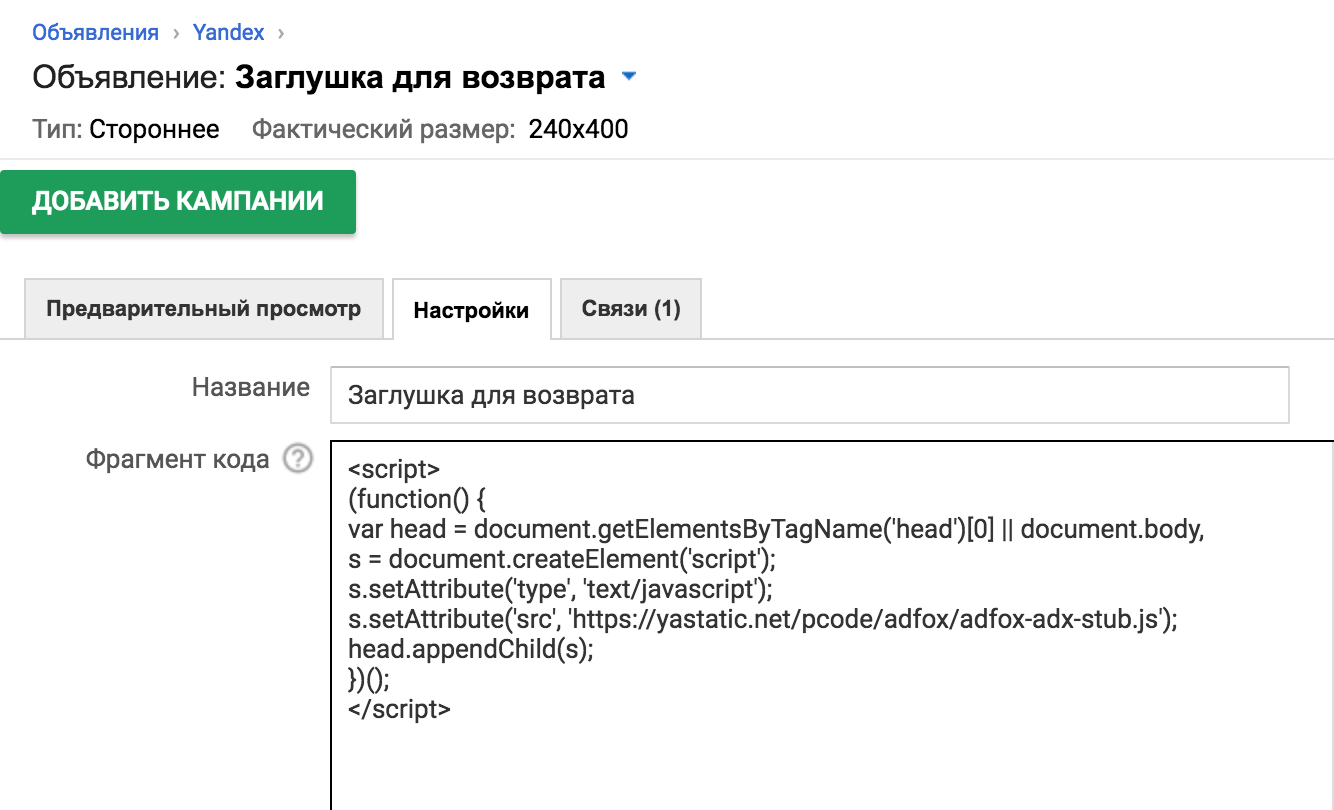This screenshot has width=1334, height=810.
Task: Place cursor on the opening <script> line
Action: pos(394,469)
